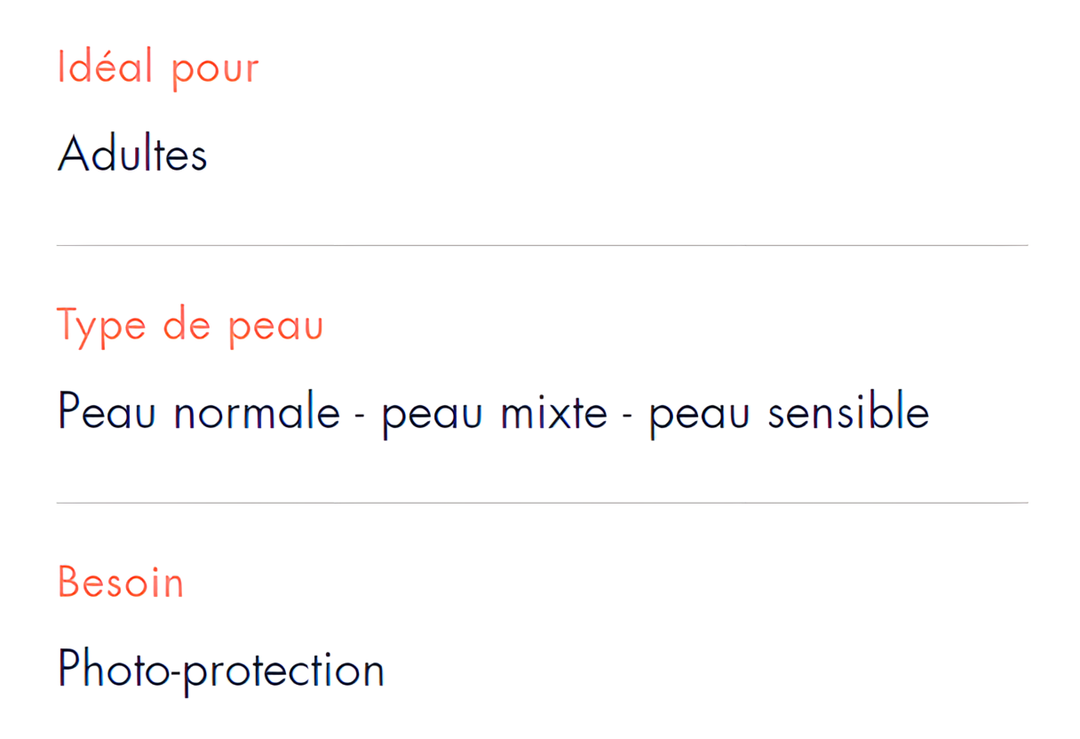The height and width of the screenshot is (739, 1080).
Task: Select the 'Photo-protection' value text
Action: click(x=220, y=670)
